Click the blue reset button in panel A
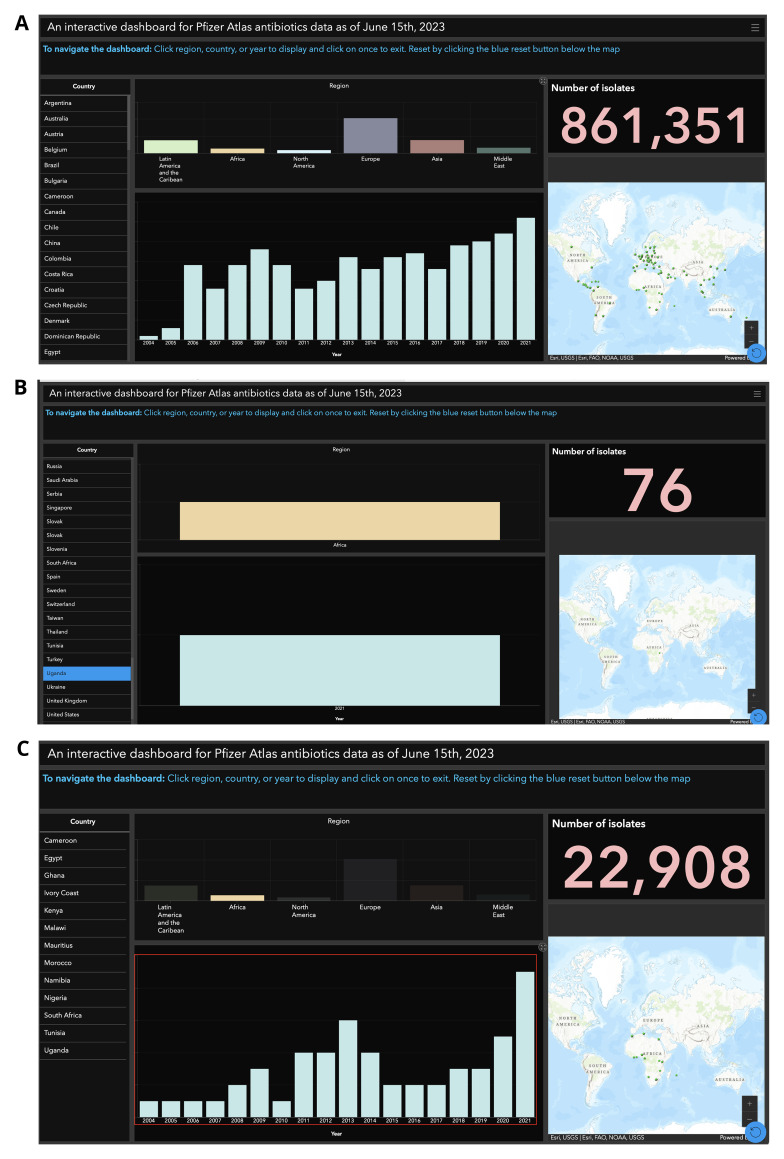Viewport: 784px width, 1159px height. click(756, 353)
